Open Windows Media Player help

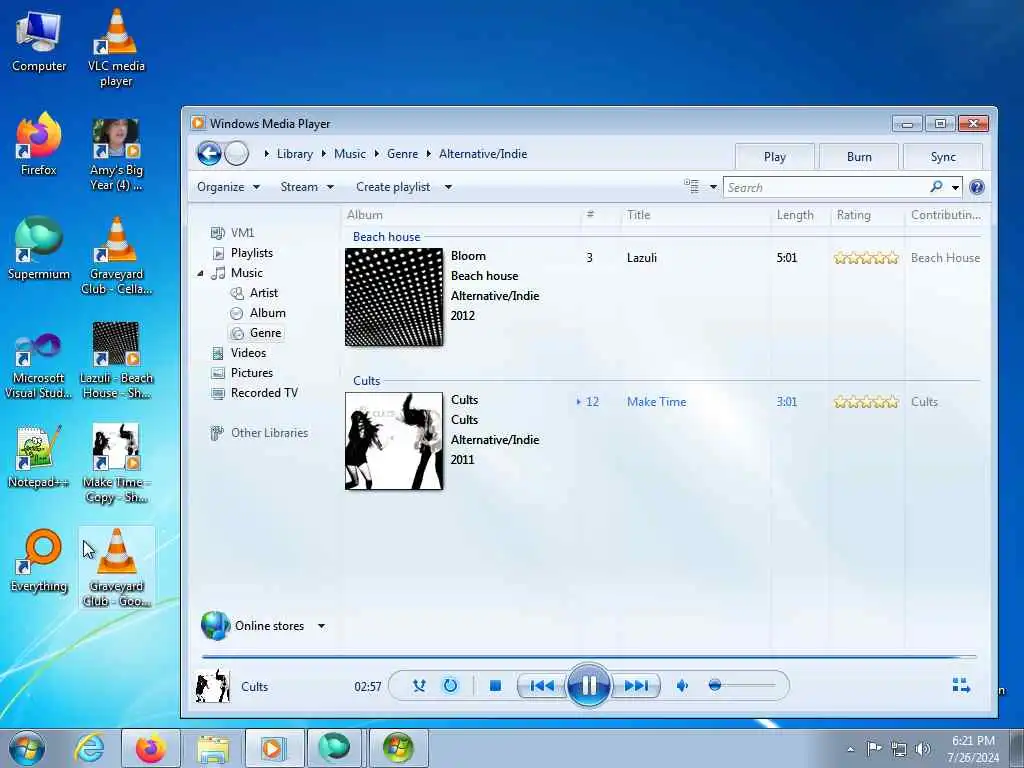pyautogui.click(x=976, y=187)
